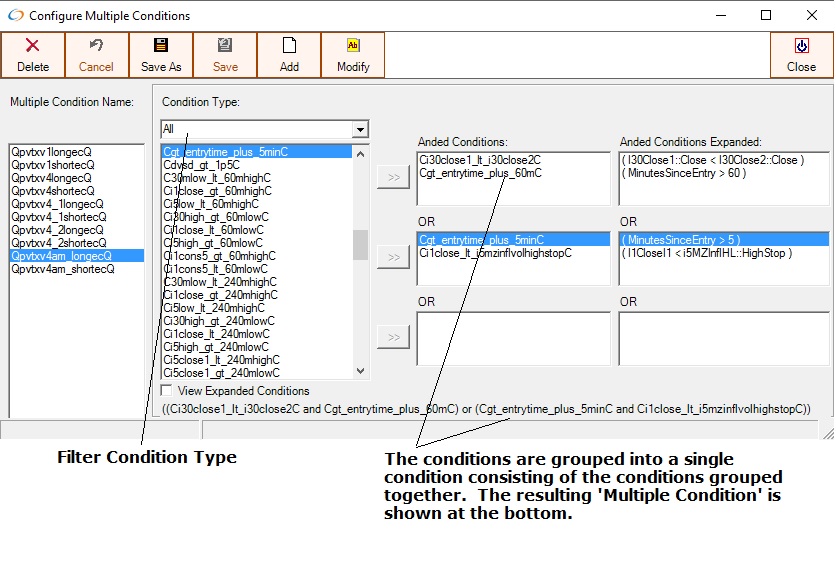Click the Add new document icon
The image size is (836, 562).
289,46
